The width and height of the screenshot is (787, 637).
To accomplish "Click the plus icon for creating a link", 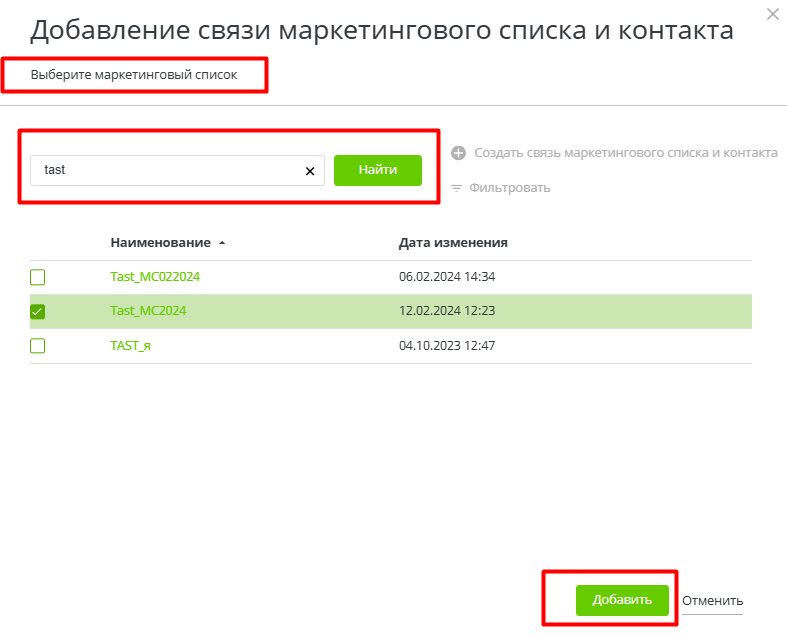I will tap(459, 153).
